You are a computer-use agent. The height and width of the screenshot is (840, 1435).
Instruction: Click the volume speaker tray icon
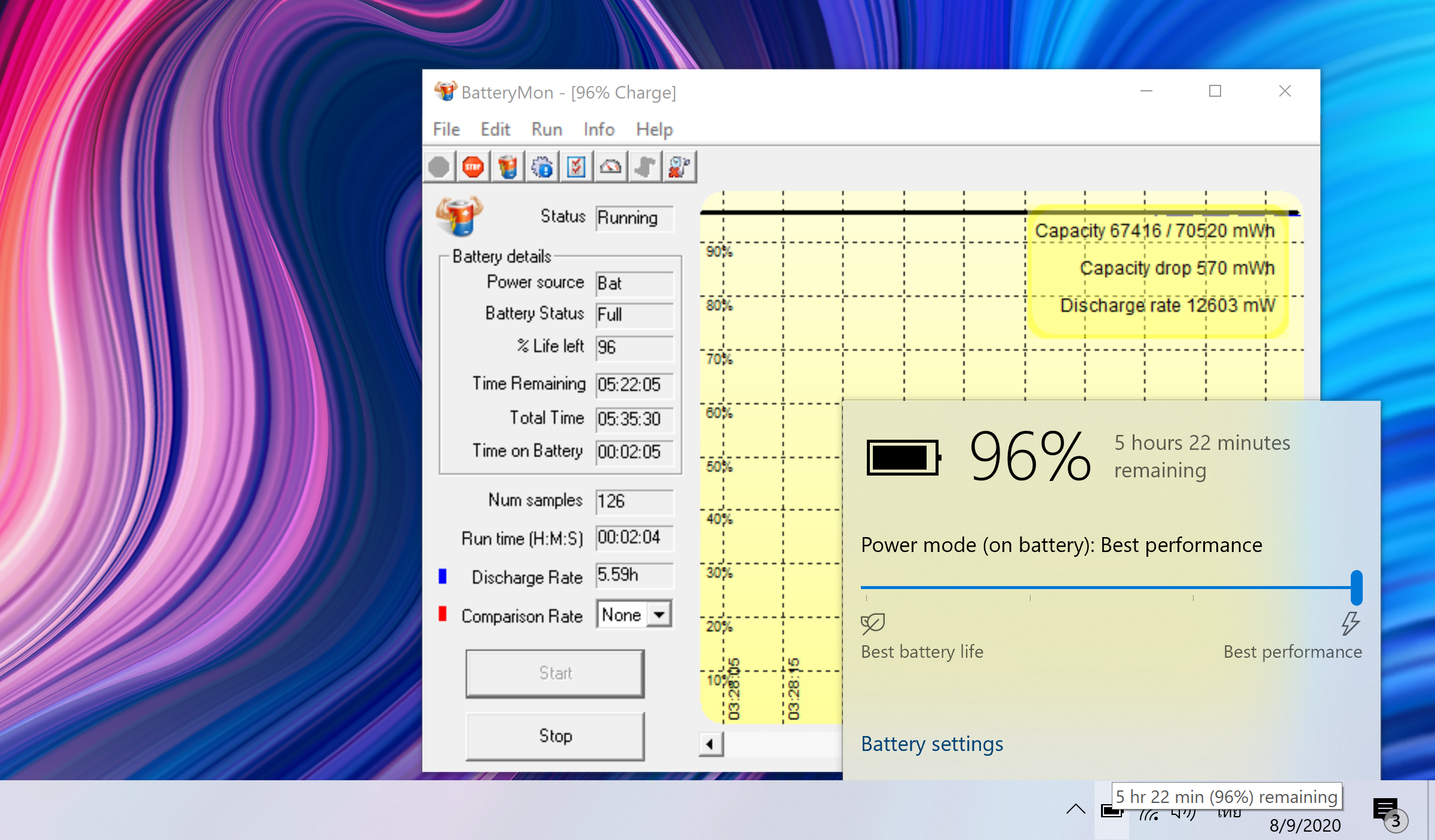(1183, 813)
